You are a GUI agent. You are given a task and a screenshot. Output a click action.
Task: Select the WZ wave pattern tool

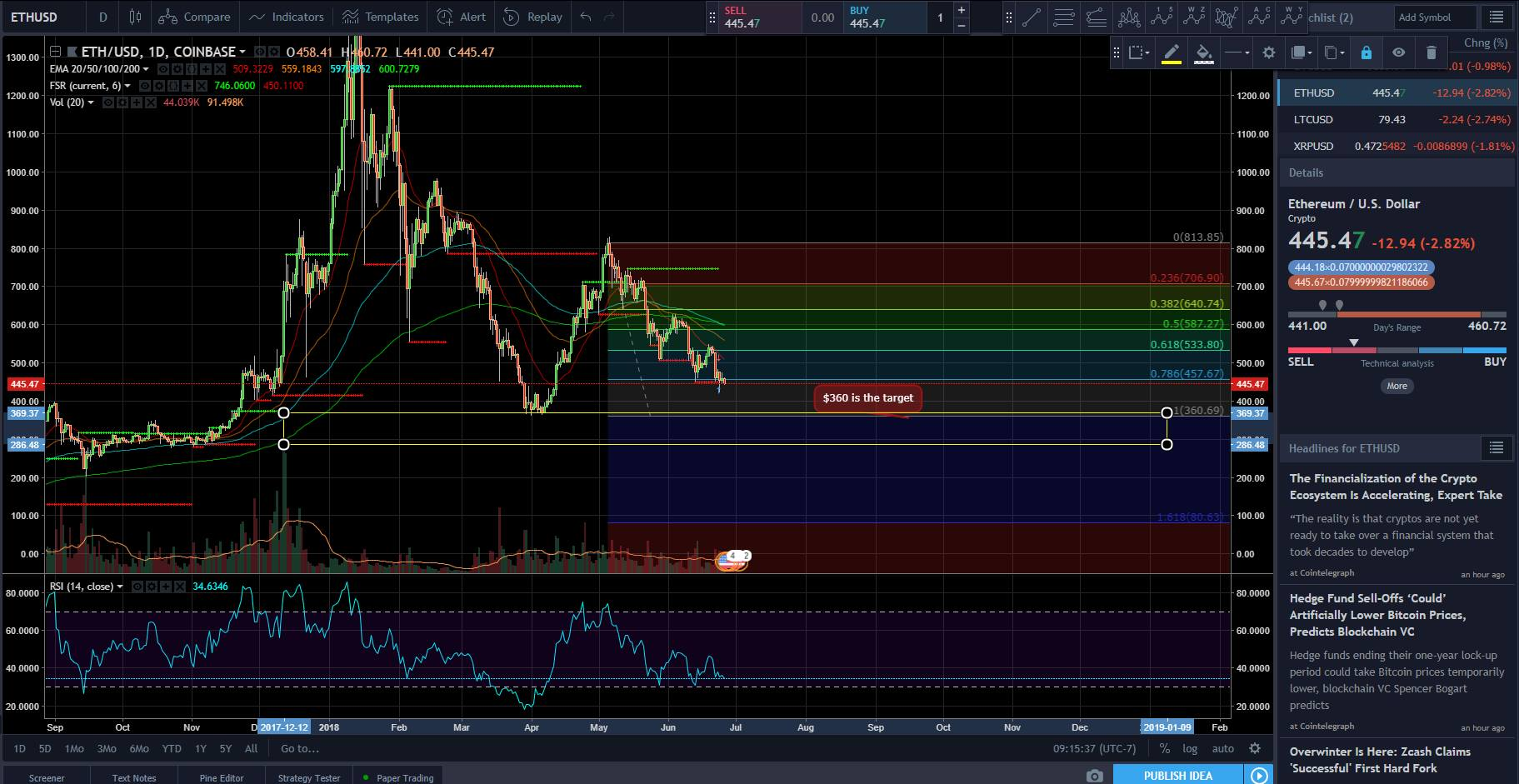point(1194,17)
